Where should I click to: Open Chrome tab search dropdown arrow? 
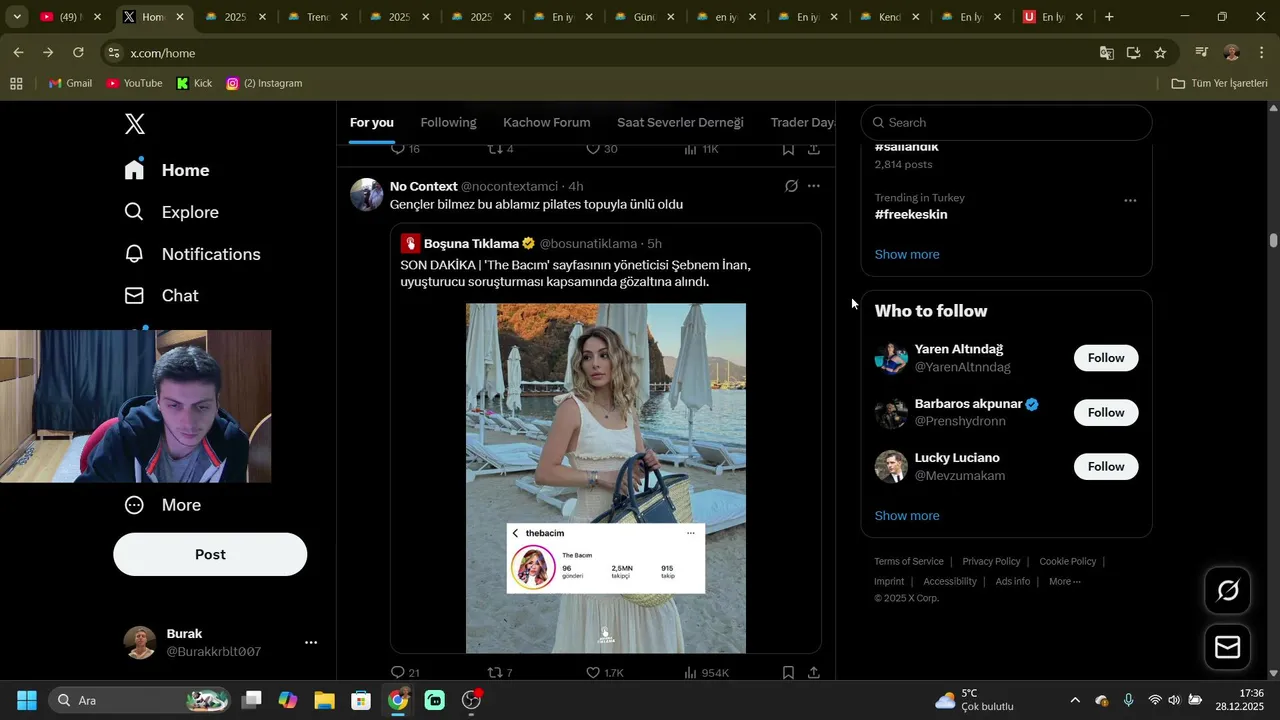click(x=17, y=17)
